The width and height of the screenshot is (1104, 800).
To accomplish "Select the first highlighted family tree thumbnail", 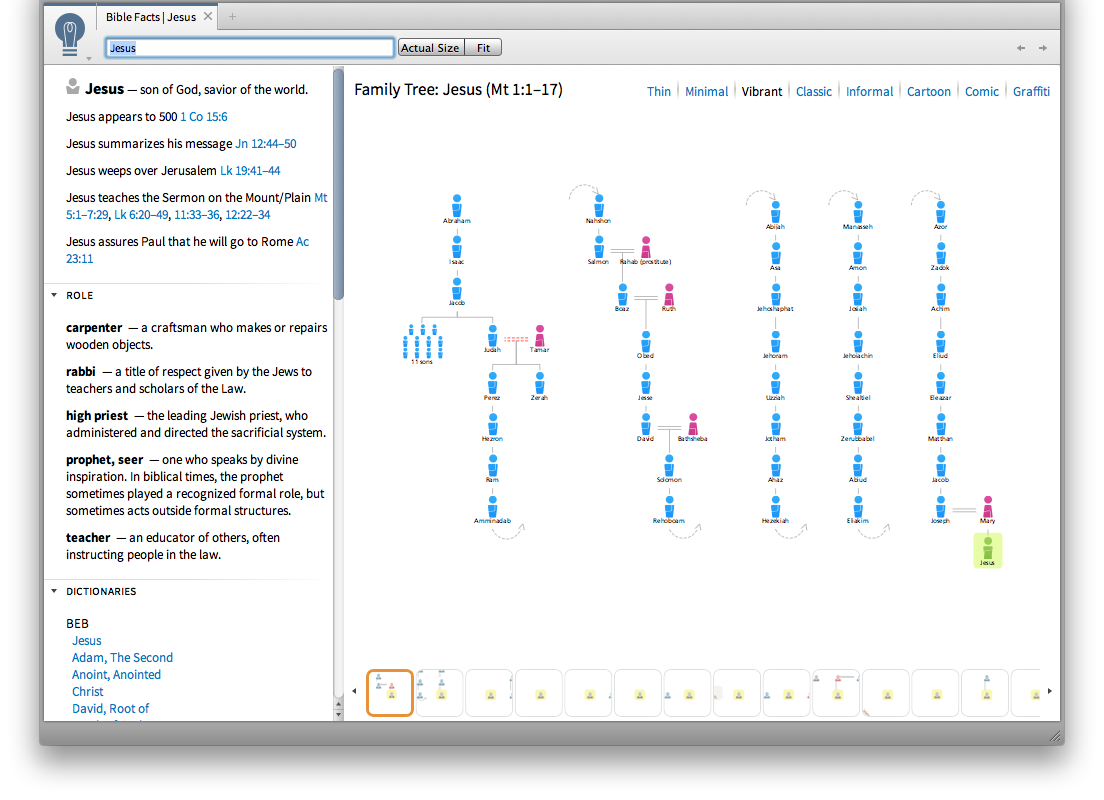I will [x=390, y=693].
